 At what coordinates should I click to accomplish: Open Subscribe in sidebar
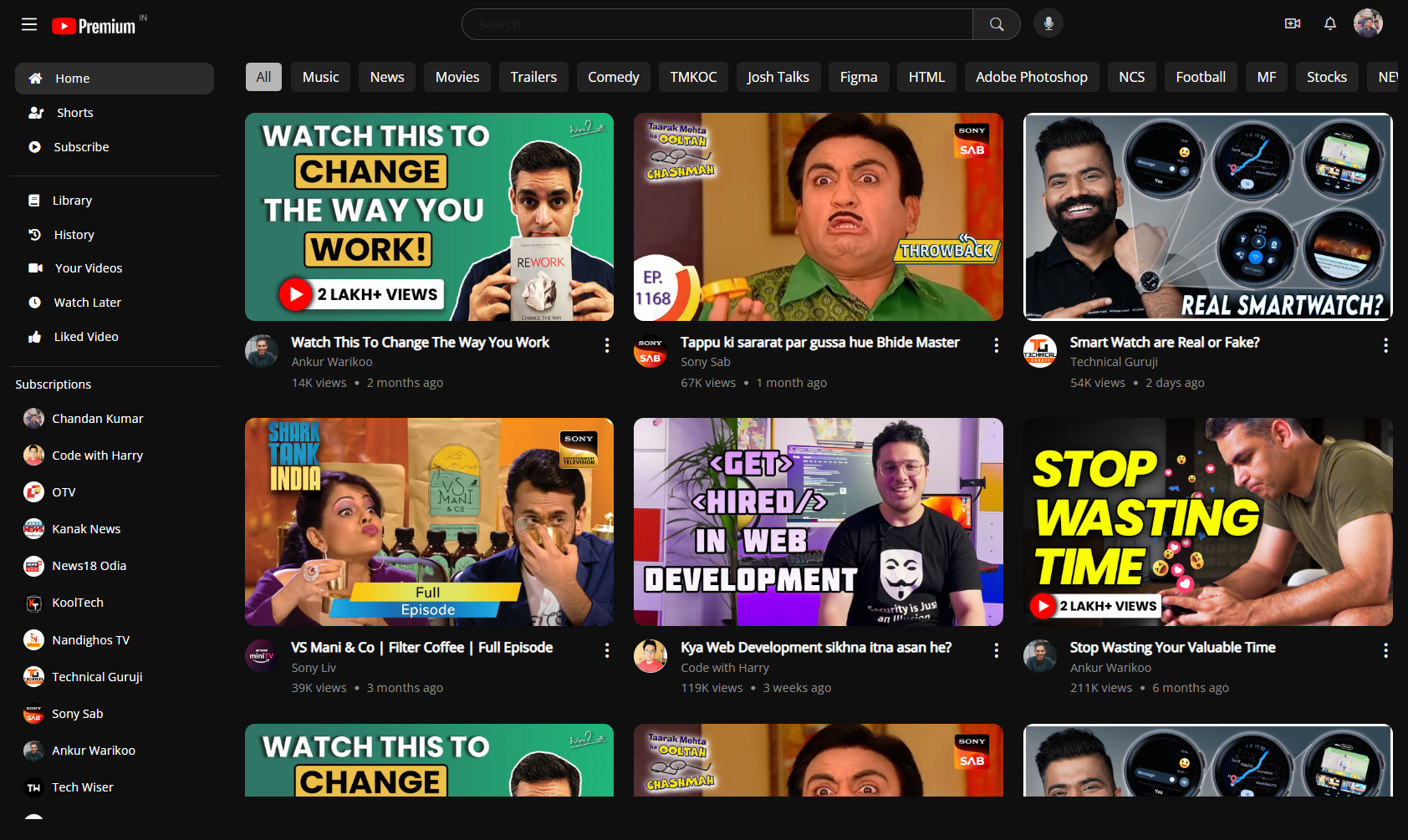pos(115,147)
